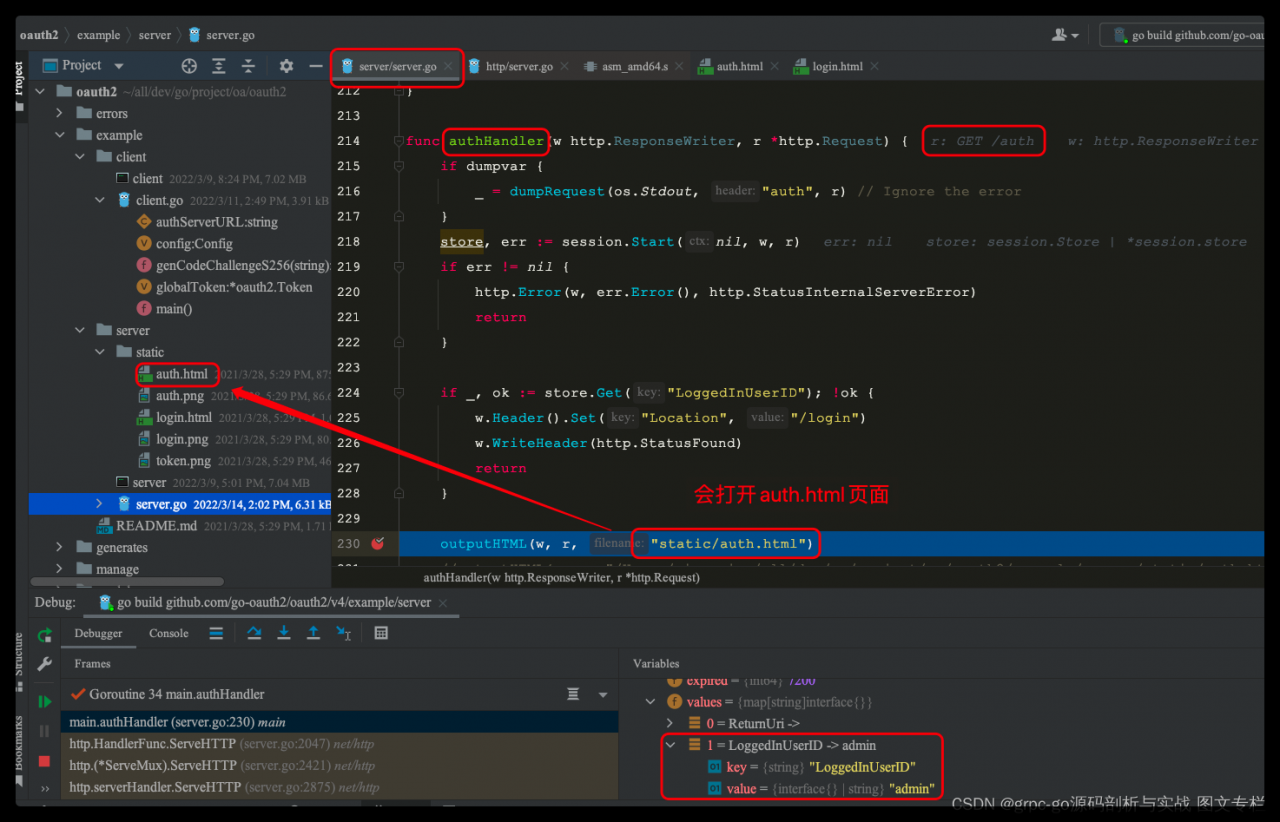Stop the debug session
This screenshot has height=822, width=1280.
coord(44,761)
